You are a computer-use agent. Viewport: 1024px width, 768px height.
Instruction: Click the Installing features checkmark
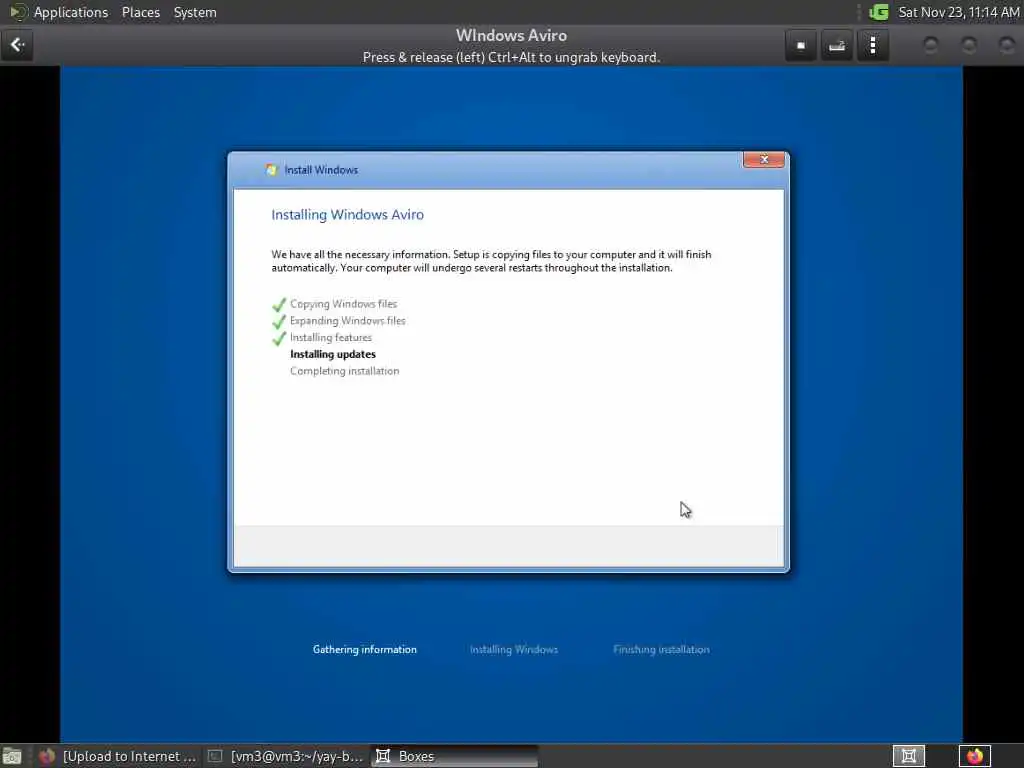point(279,338)
